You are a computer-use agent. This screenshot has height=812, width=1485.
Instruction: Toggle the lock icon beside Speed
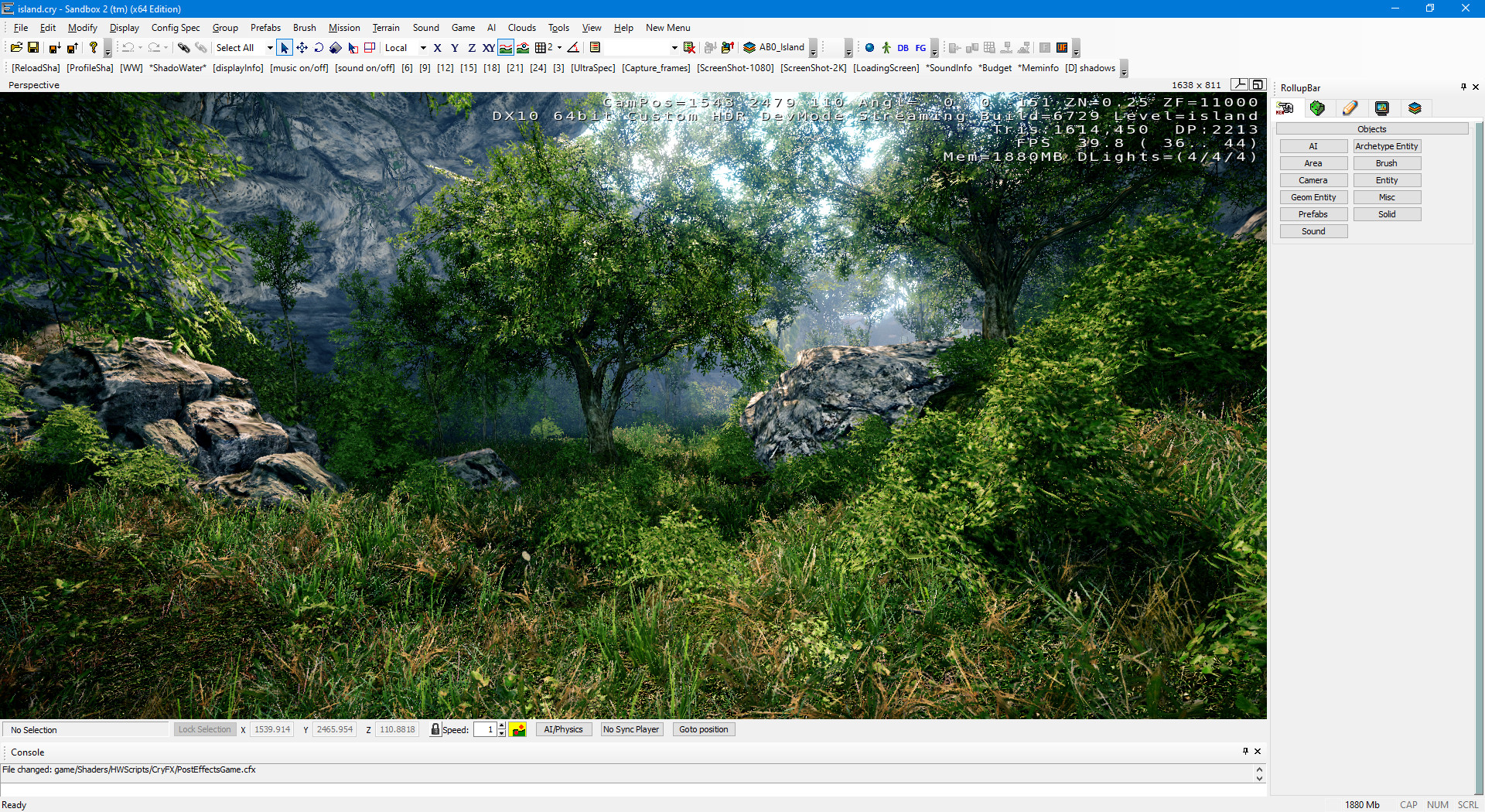click(x=435, y=729)
